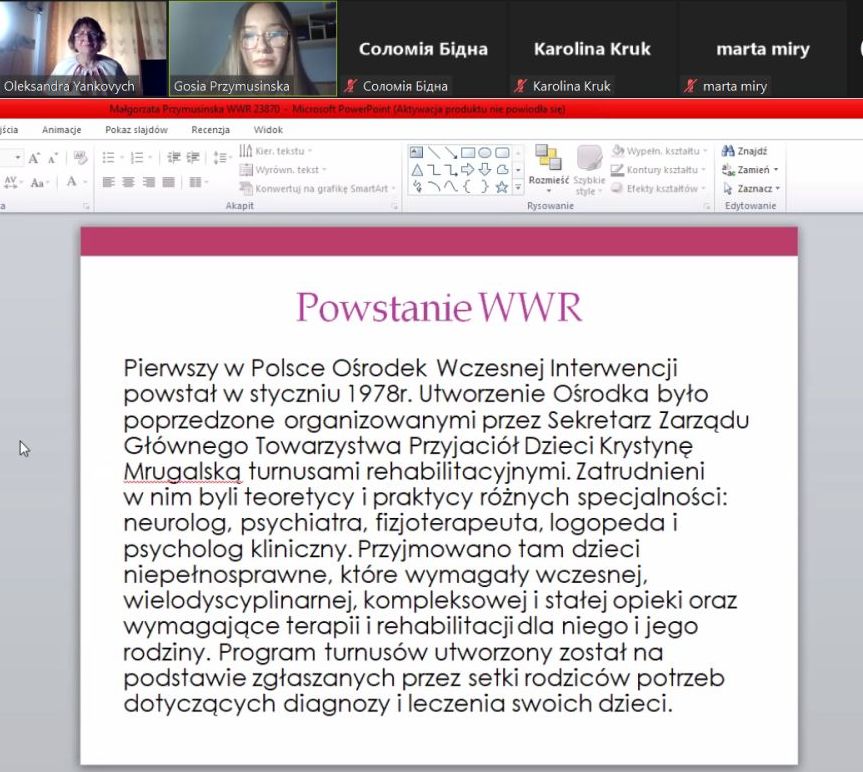Clear all formatting with the eraser icon
The height and width of the screenshot is (772, 863).
pos(80,158)
